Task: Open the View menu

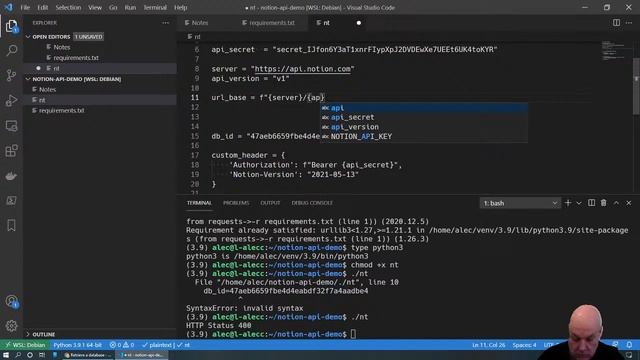Action: pos(95,7)
